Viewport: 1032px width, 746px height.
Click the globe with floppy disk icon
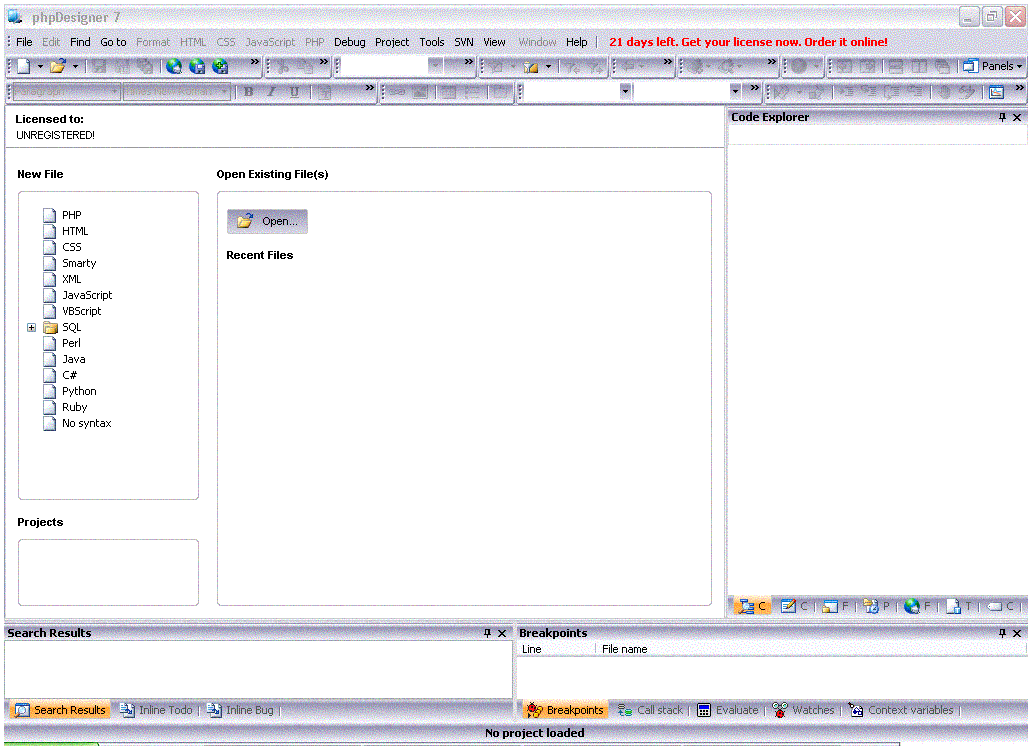coord(197,66)
